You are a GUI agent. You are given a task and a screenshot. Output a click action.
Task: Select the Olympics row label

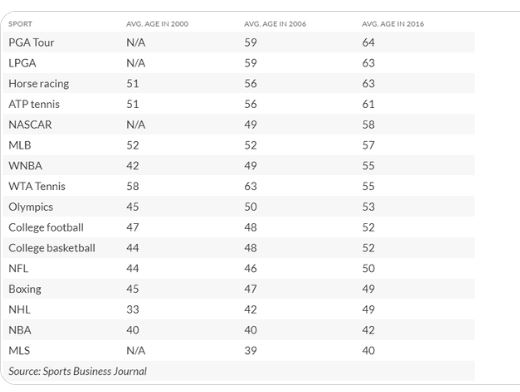pos(31,207)
